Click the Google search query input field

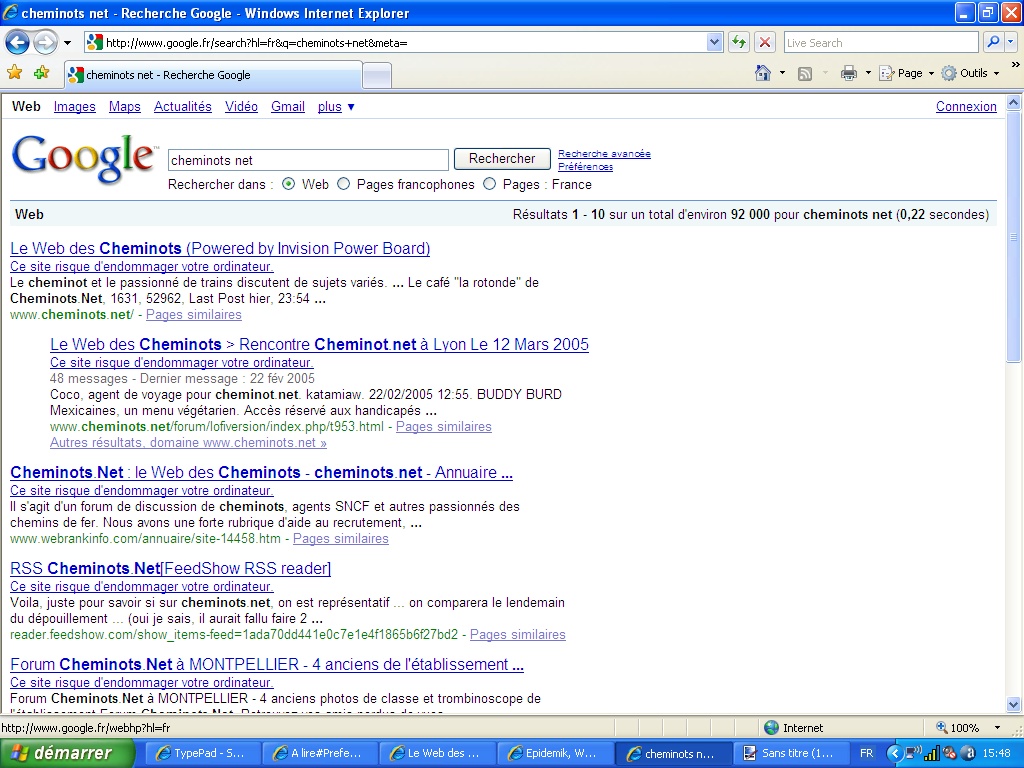point(308,160)
